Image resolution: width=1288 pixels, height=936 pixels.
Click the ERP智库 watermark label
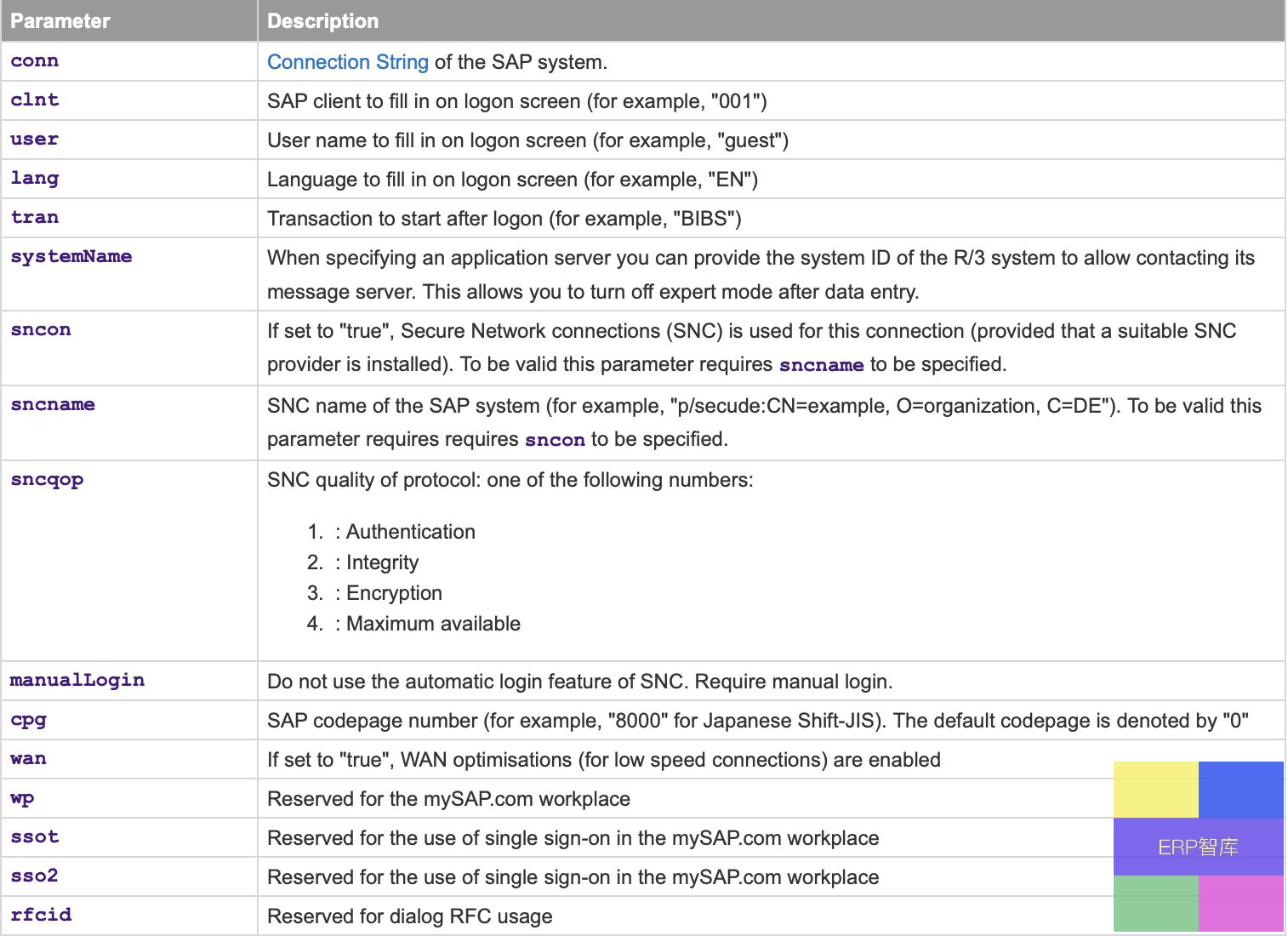(x=1198, y=848)
